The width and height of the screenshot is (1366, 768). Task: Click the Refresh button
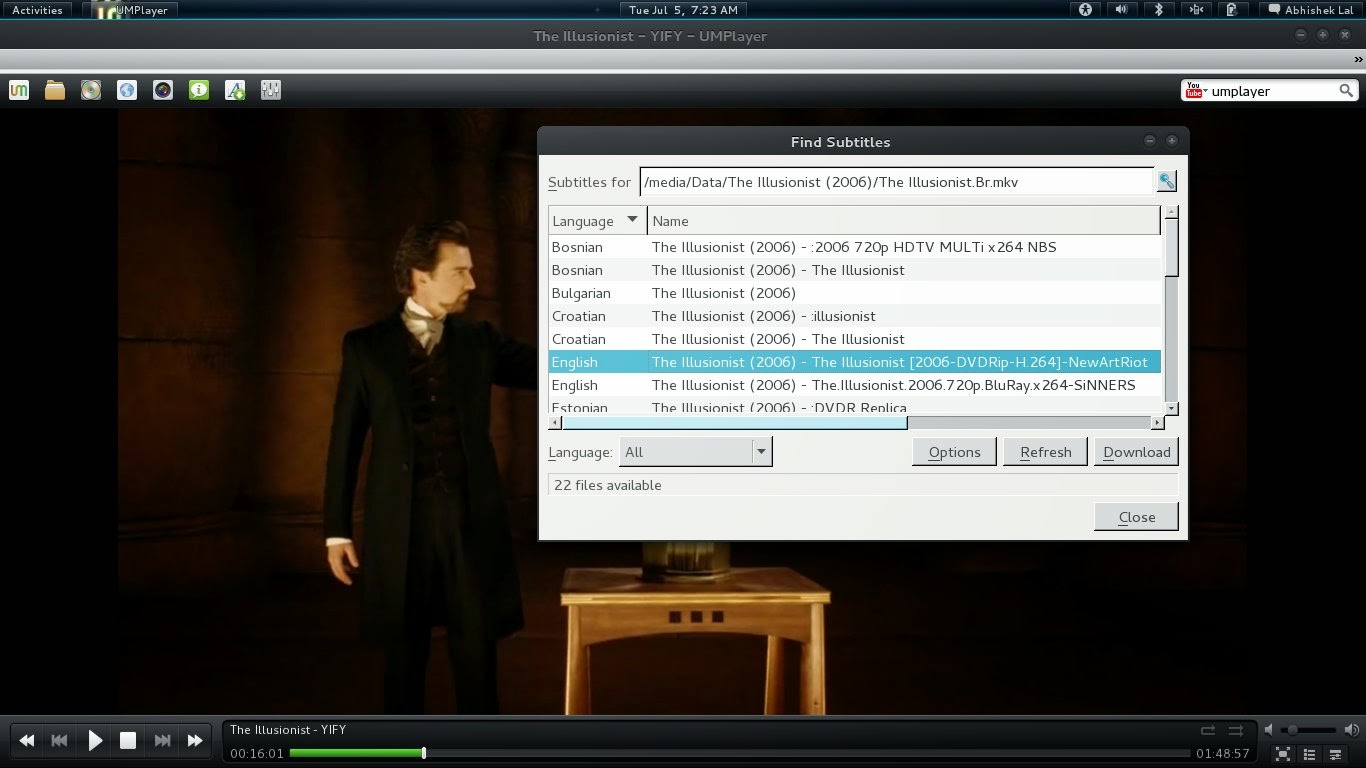(1045, 452)
